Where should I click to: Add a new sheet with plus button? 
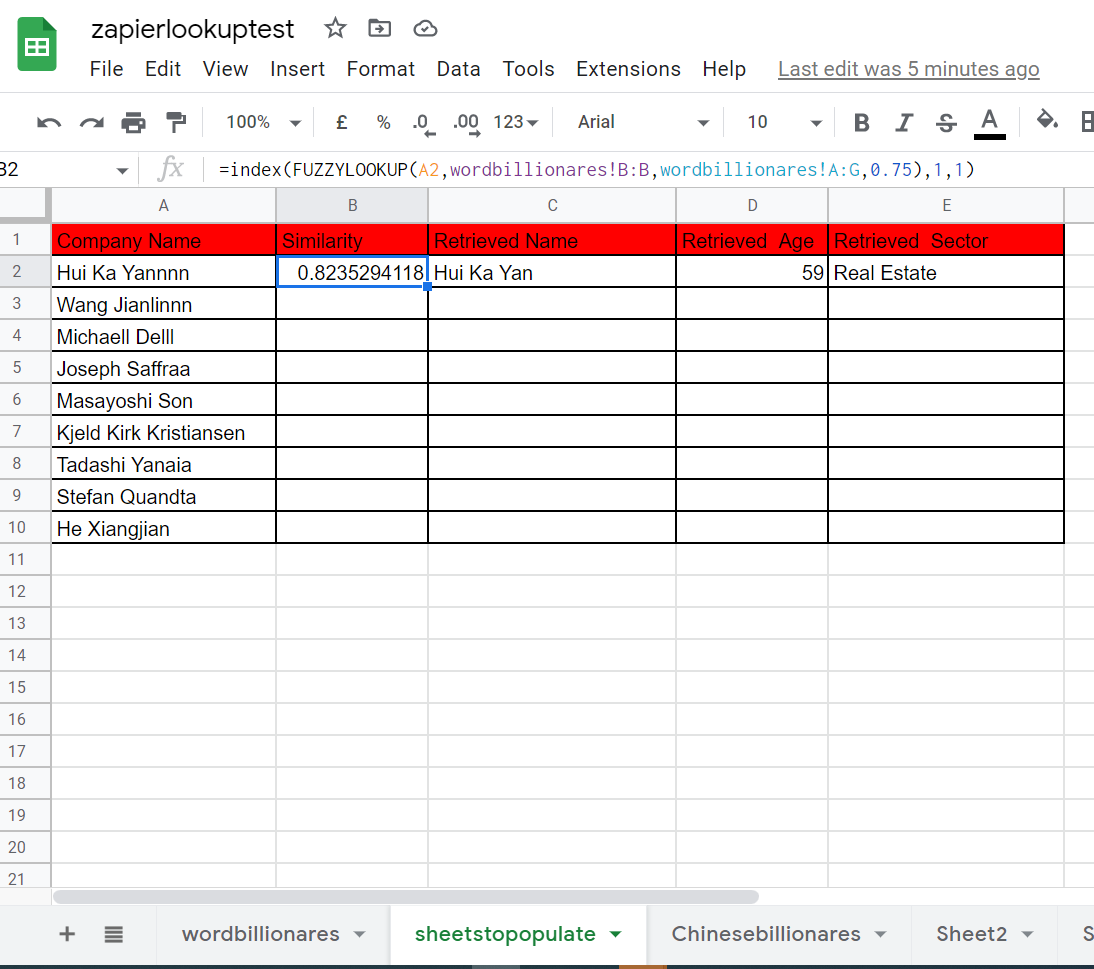click(x=67, y=934)
